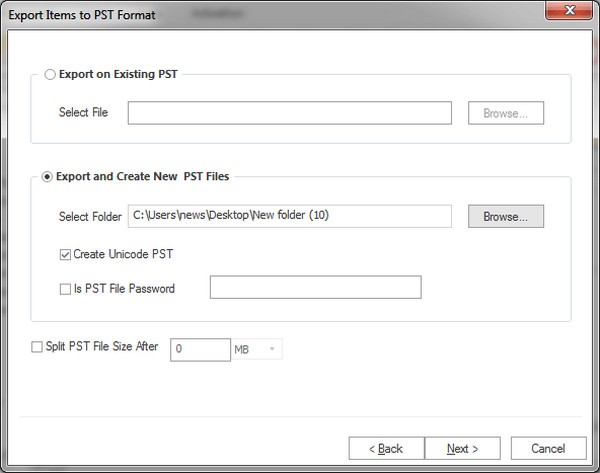Open the MB size unit dropdown
Viewport: 600px width, 473px height.
(273, 349)
